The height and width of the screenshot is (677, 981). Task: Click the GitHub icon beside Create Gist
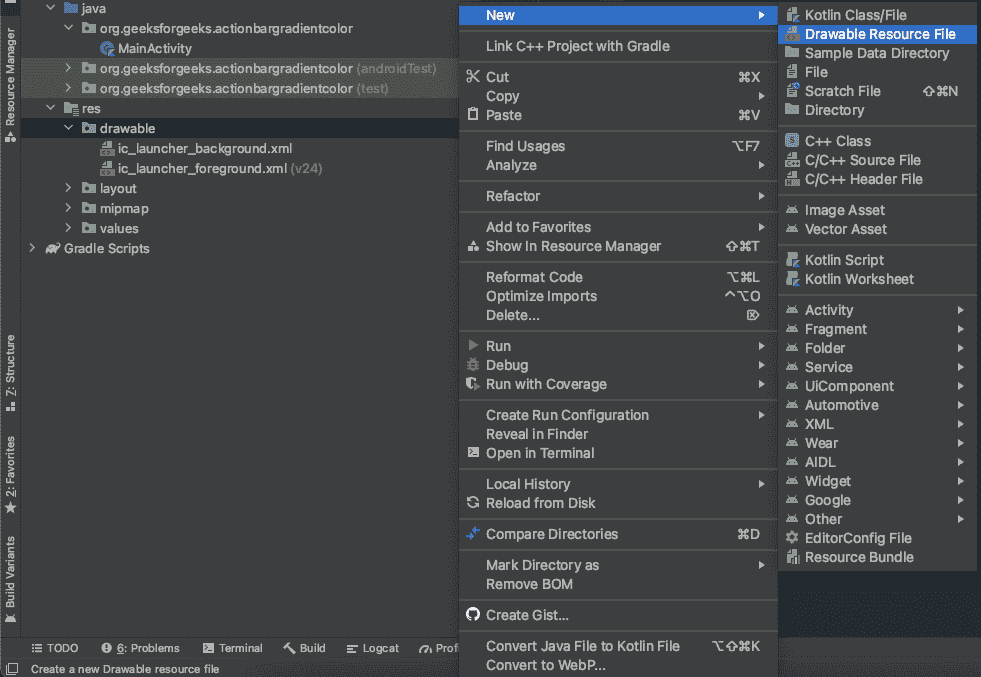[x=473, y=615]
